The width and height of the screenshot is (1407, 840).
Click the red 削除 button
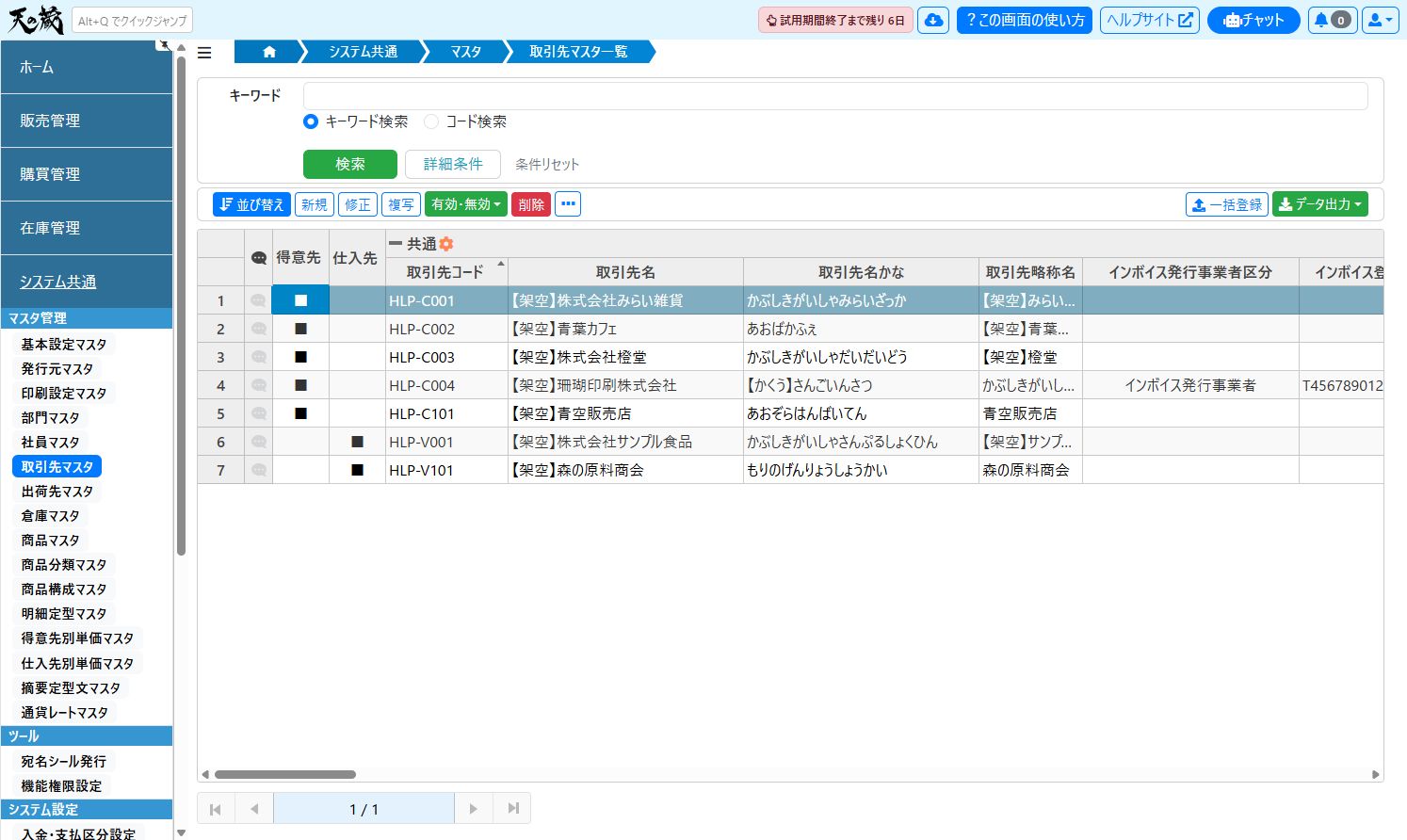point(531,203)
